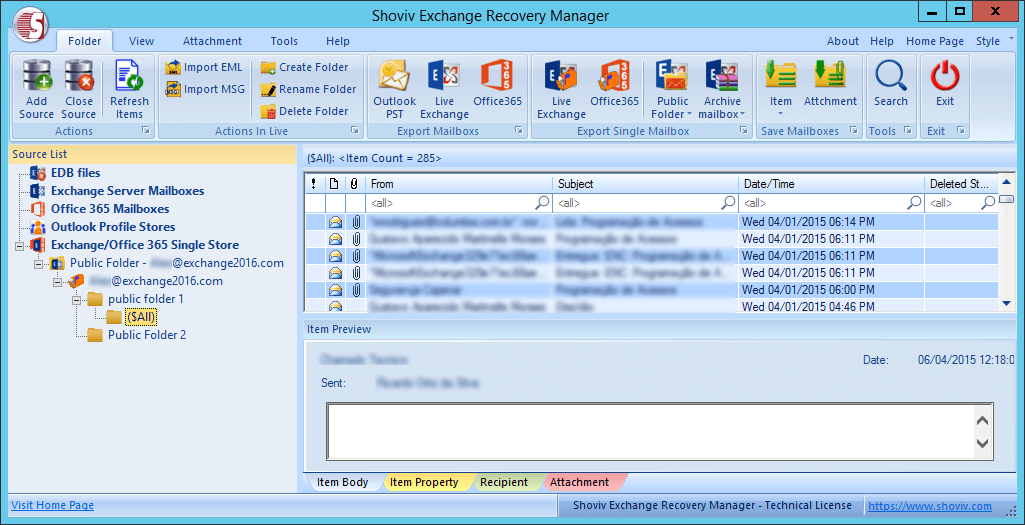Viewport: 1025px width, 525px height.
Task: Choose Live Exchange under Export Single Mailbox
Action: coord(561,90)
